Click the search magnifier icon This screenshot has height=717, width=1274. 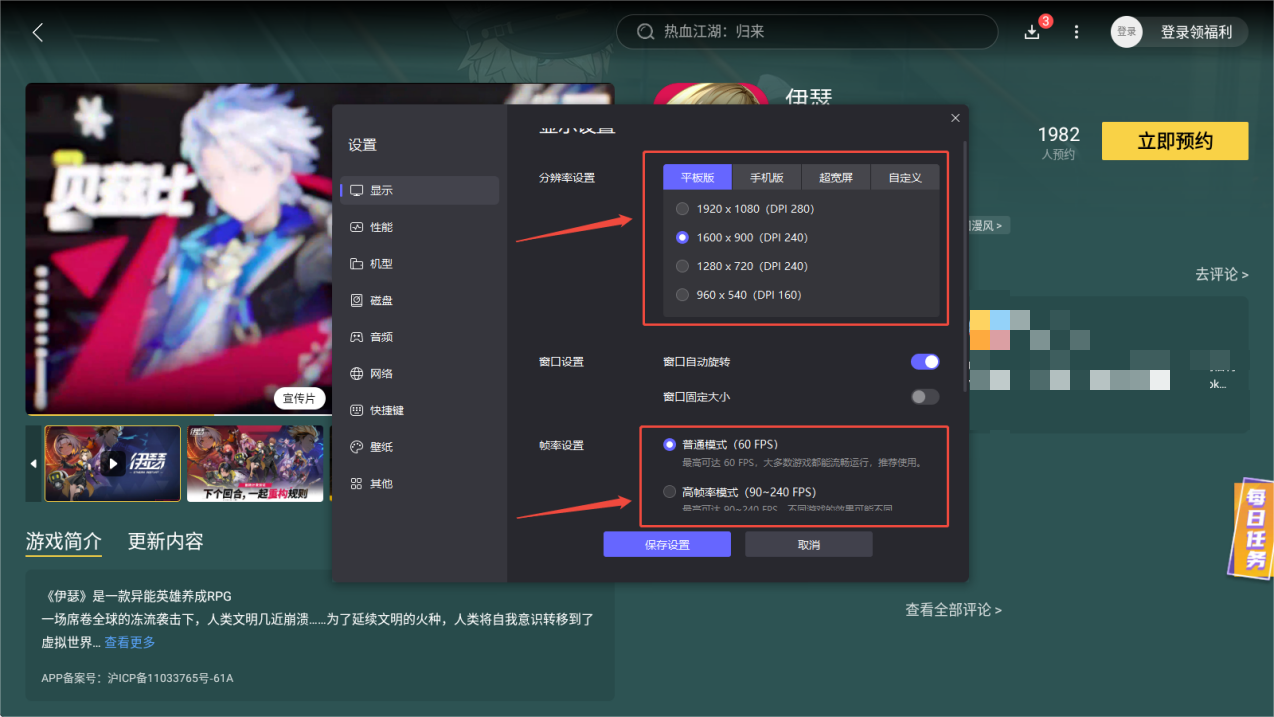(x=646, y=32)
